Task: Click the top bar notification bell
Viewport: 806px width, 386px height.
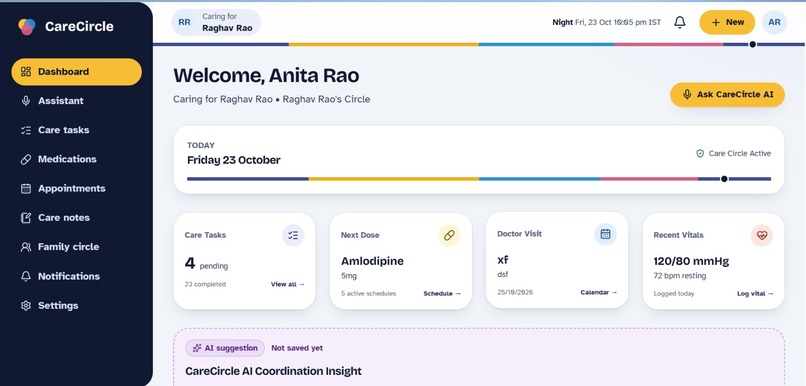Action: (680, 22)
